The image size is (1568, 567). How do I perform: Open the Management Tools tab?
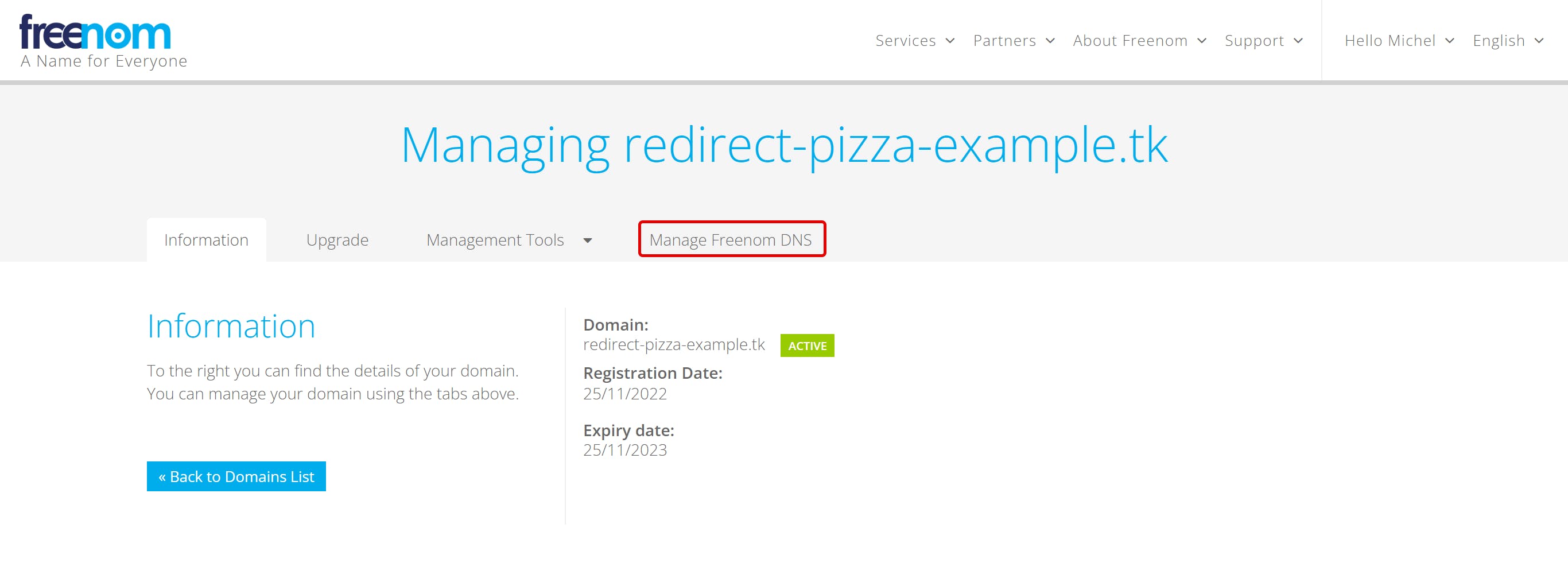[495, 240]
